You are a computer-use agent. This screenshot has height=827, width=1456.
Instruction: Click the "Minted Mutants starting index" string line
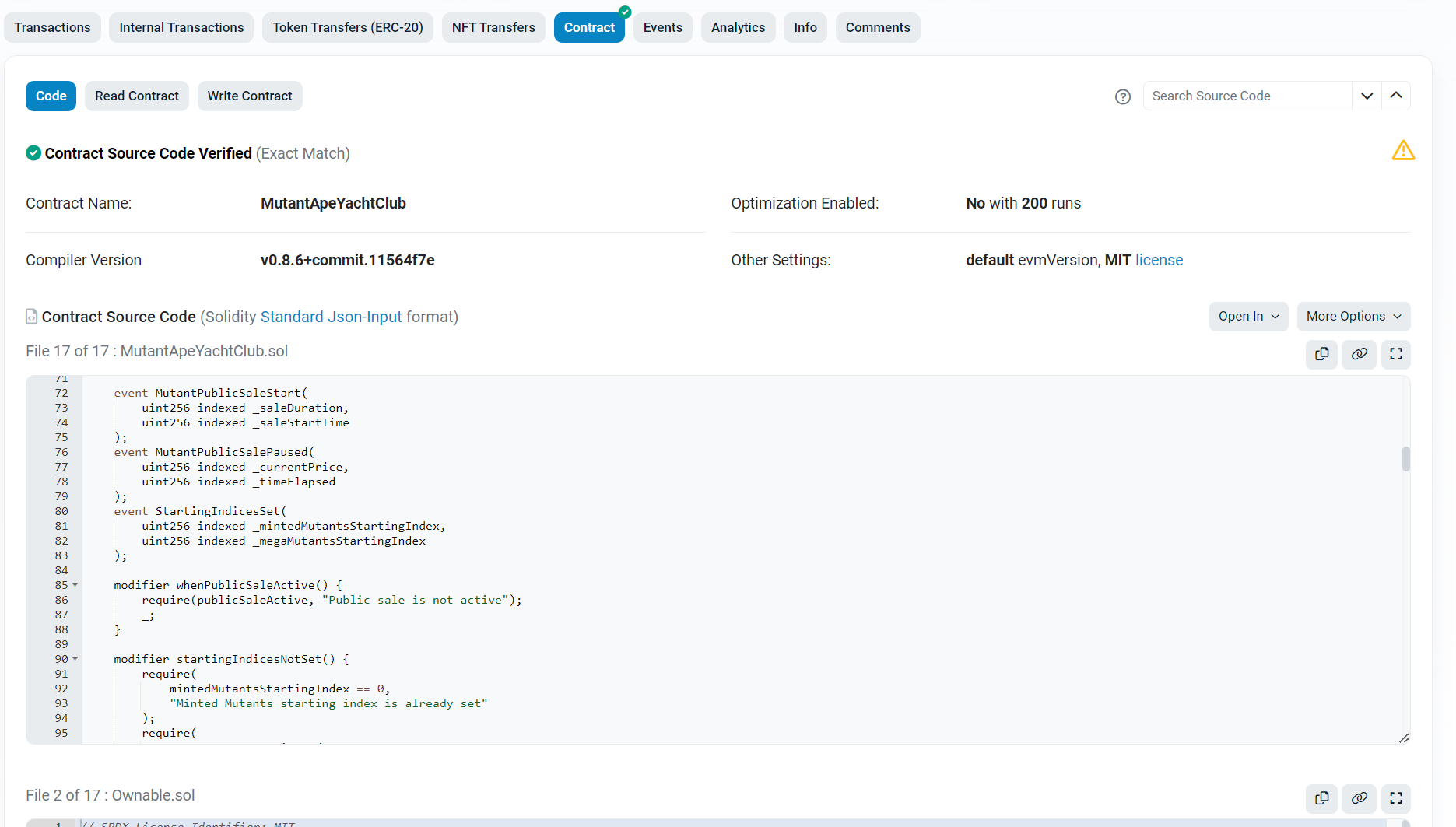tap(328, 703)
